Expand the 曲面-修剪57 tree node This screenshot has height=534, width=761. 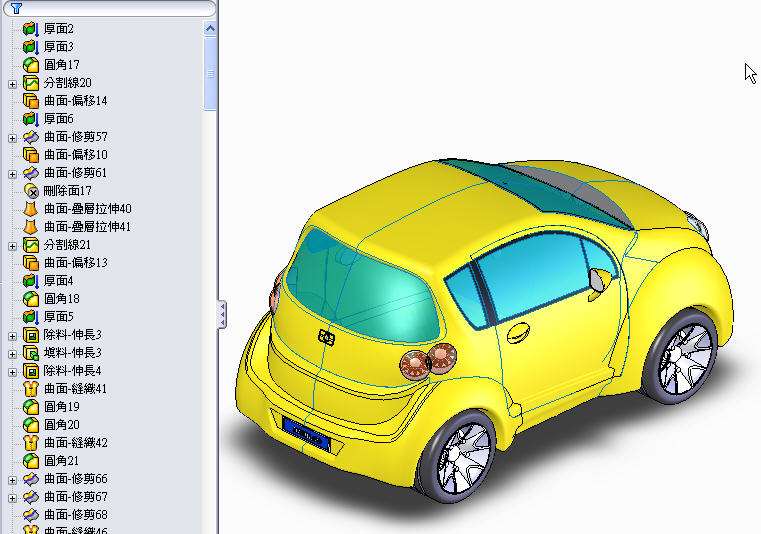[x=13, y=138]
